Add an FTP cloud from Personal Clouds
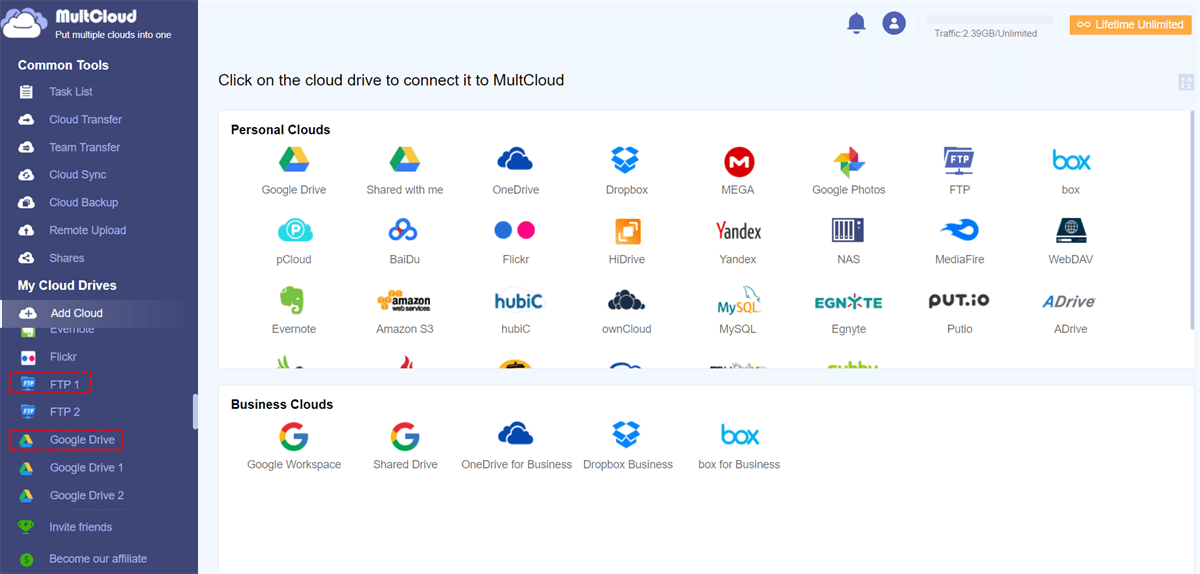Image resolution: width=1200 pixels, height=574 pixels. 959,170
